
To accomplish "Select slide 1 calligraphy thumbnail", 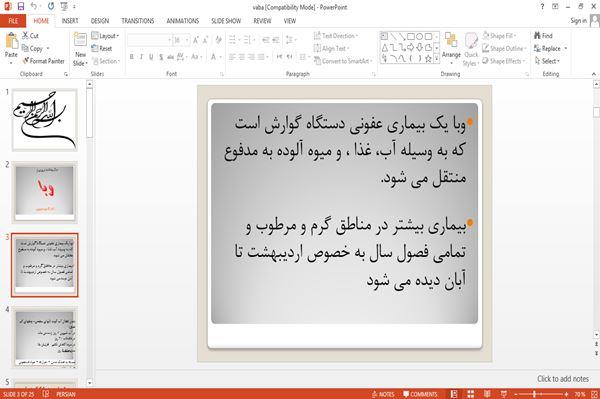I will [x=45, y=120].
